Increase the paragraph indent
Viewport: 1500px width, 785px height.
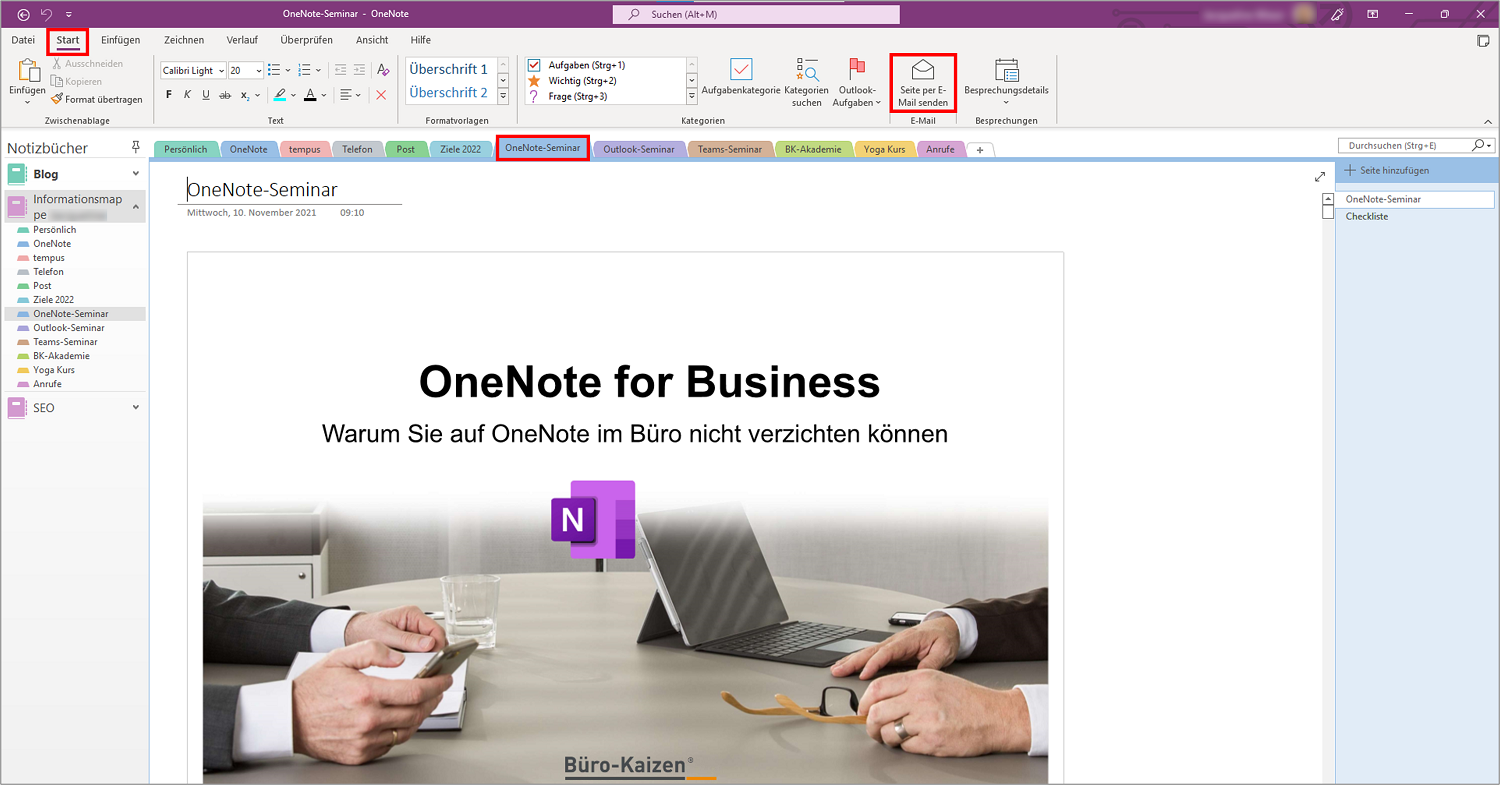(x=358, y=70)
